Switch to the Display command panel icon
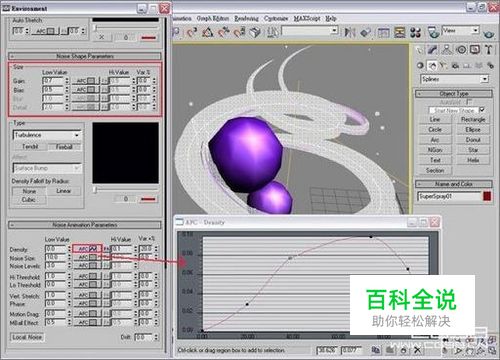The height and width of the screenshot is (360, 500). [x=475, y=50]
